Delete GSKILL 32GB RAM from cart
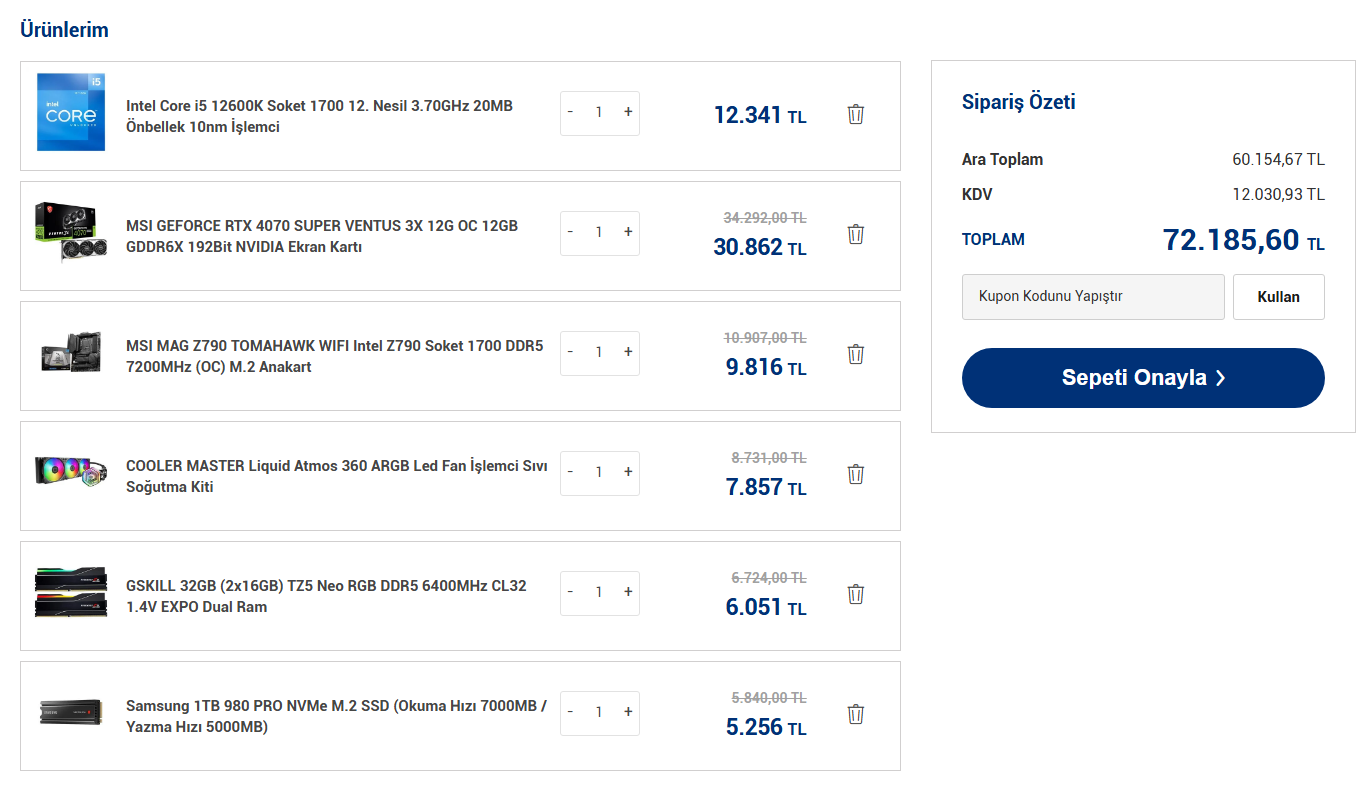Image resolution: width=1367 pixels, height=785 pixels. [855, 594]
